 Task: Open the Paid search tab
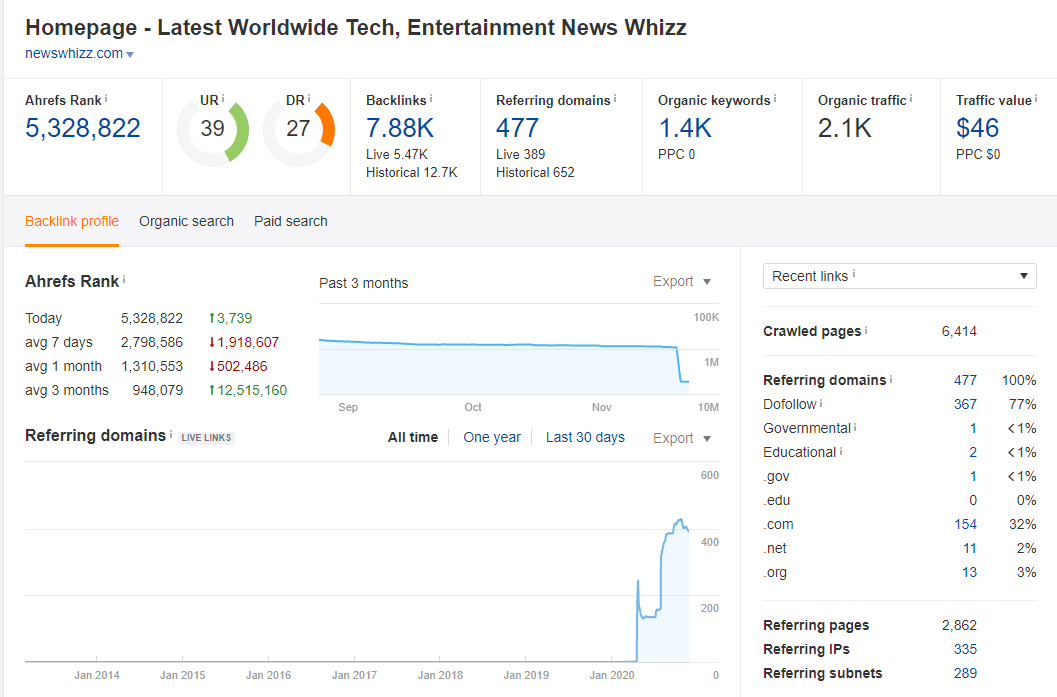point(290,221)
